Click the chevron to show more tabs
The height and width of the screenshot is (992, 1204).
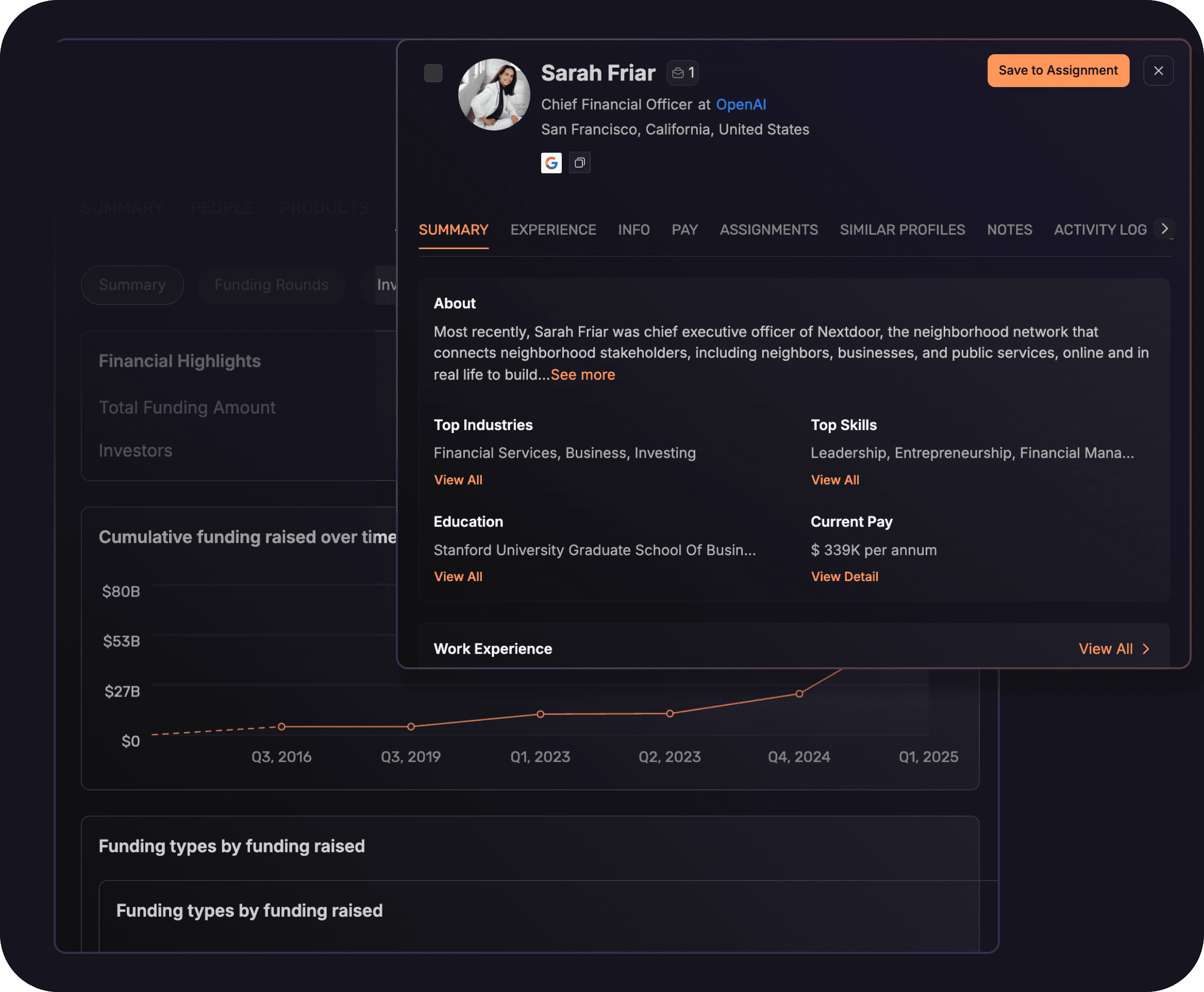(x=1164, y=228)
